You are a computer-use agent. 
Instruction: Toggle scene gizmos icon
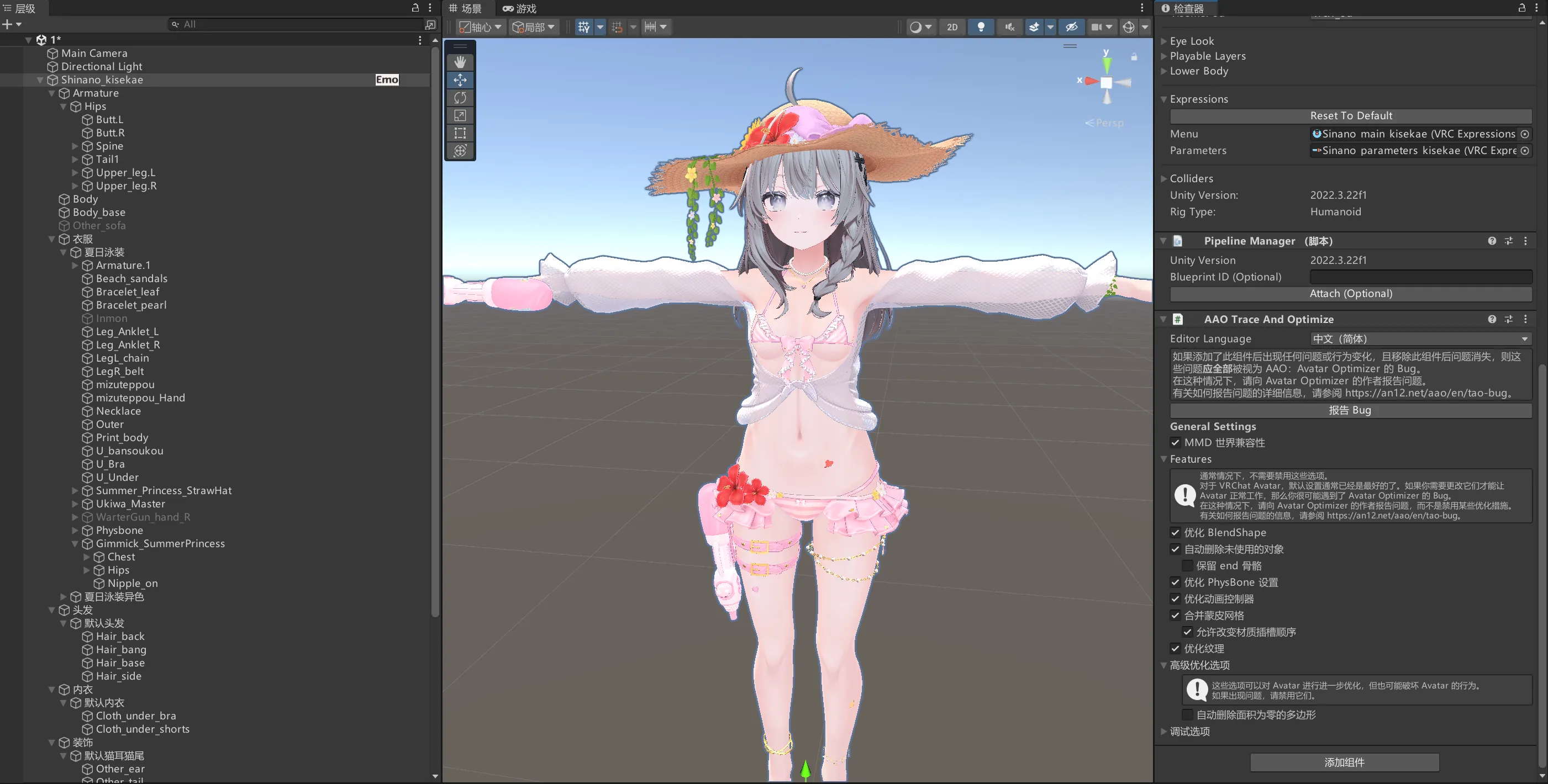coord(1129,27)
